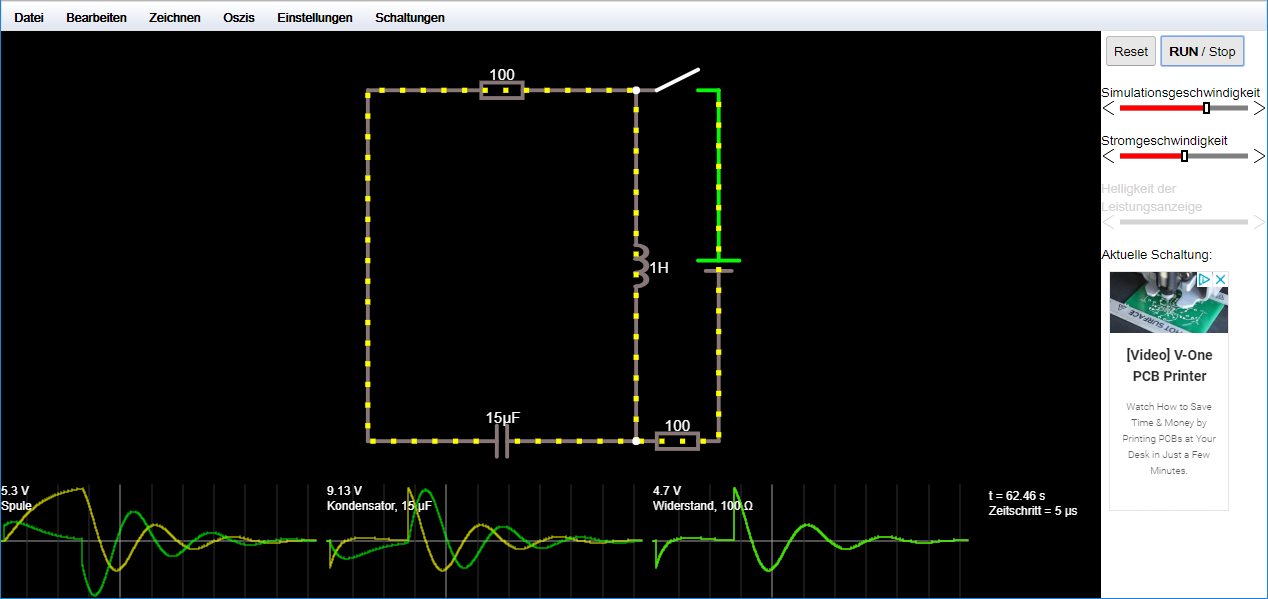Click the top junction node of the circuit
The image size is (1268, 599).
tap(636, 90)
